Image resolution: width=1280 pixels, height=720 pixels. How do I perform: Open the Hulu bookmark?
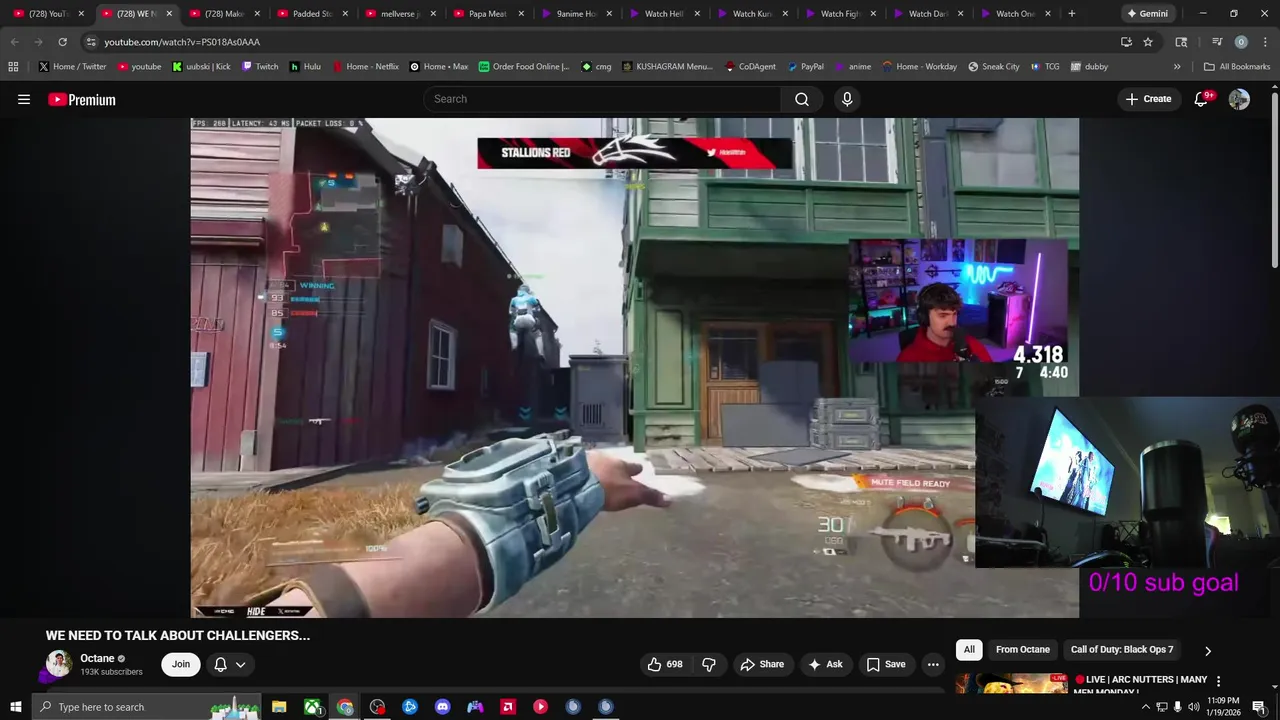click(305, 66)
